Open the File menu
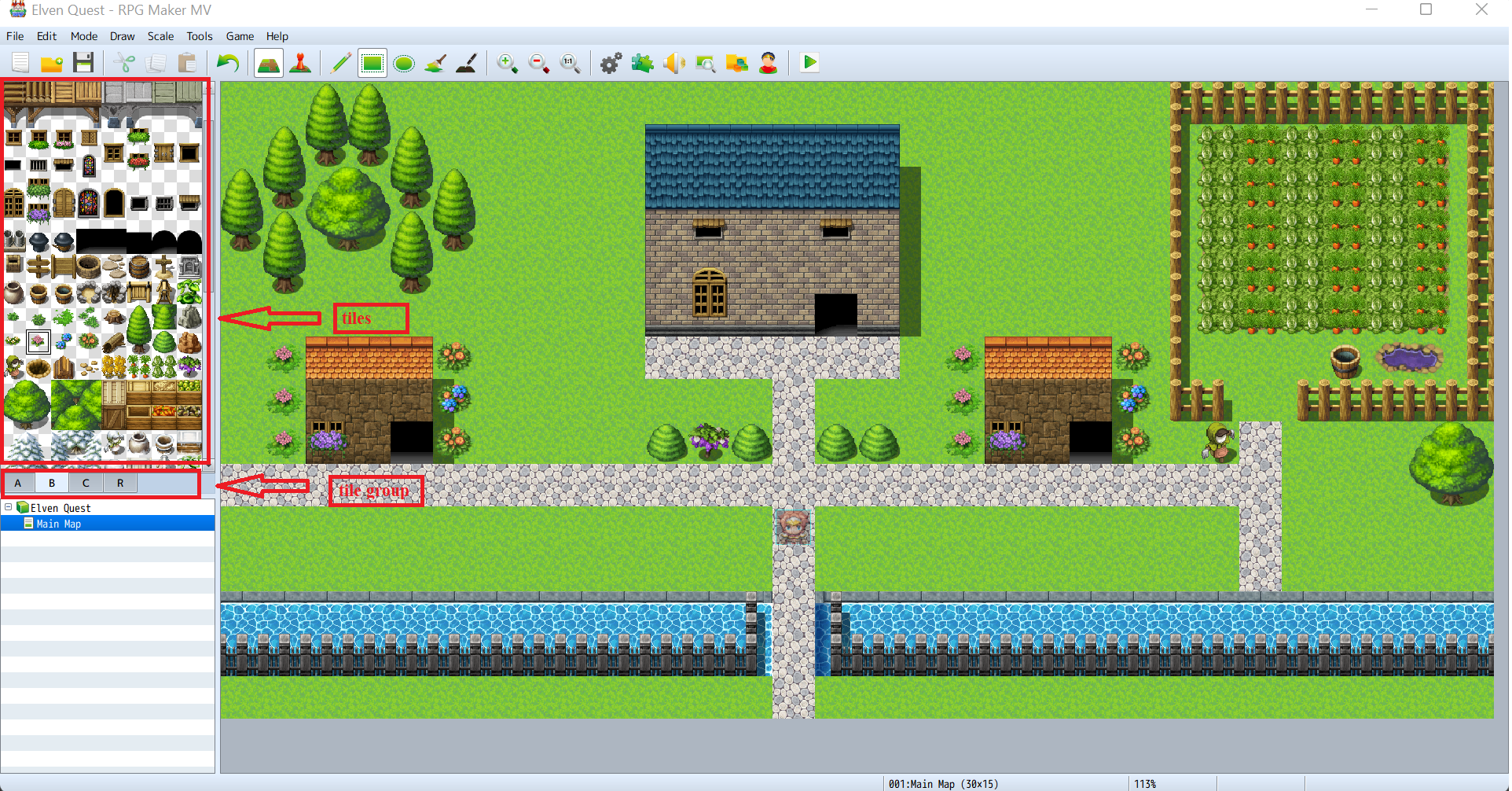Screen dimensions: 1512x791 tap(15, 36)
